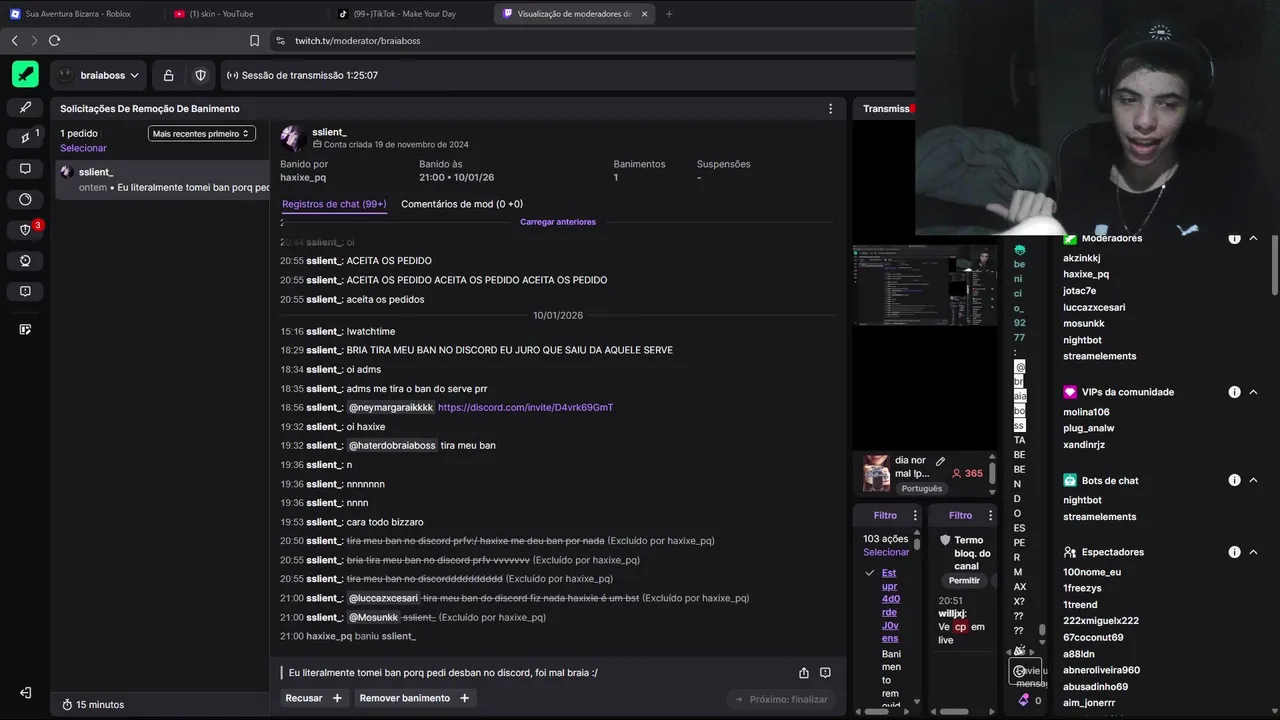The image size is (1280, 720).
Task: Switch to the 'TikTok - Make Your Day' browser tab
Action: [408, 14]
